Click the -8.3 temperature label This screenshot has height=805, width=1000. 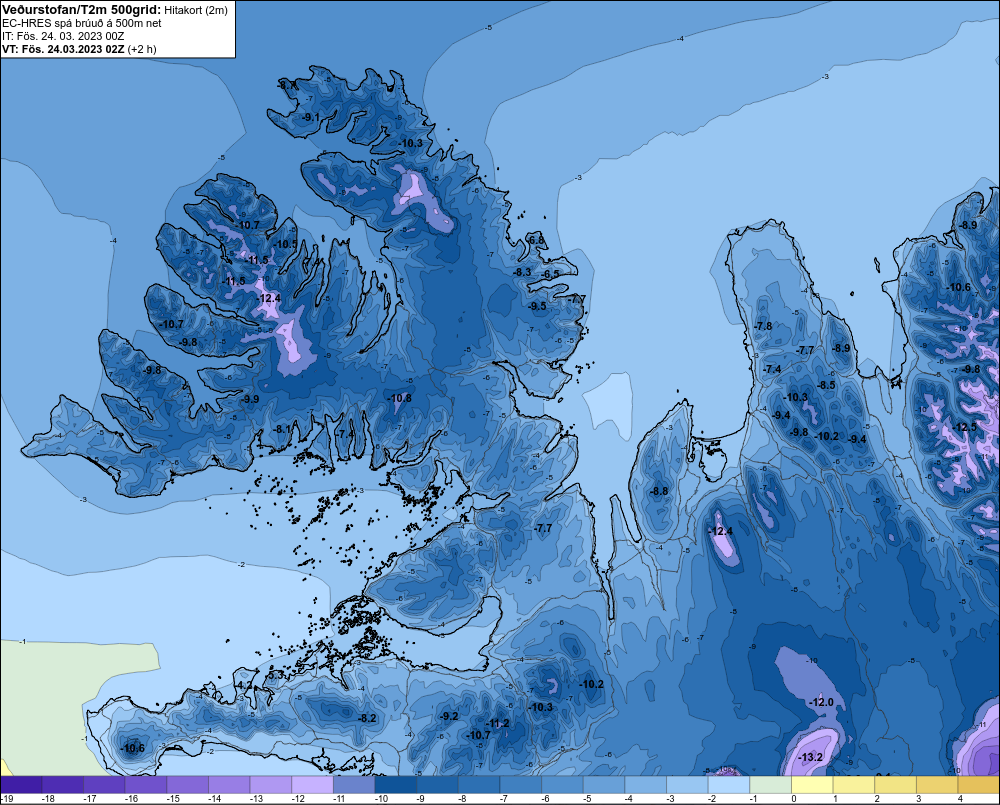[x=522, y=272]
